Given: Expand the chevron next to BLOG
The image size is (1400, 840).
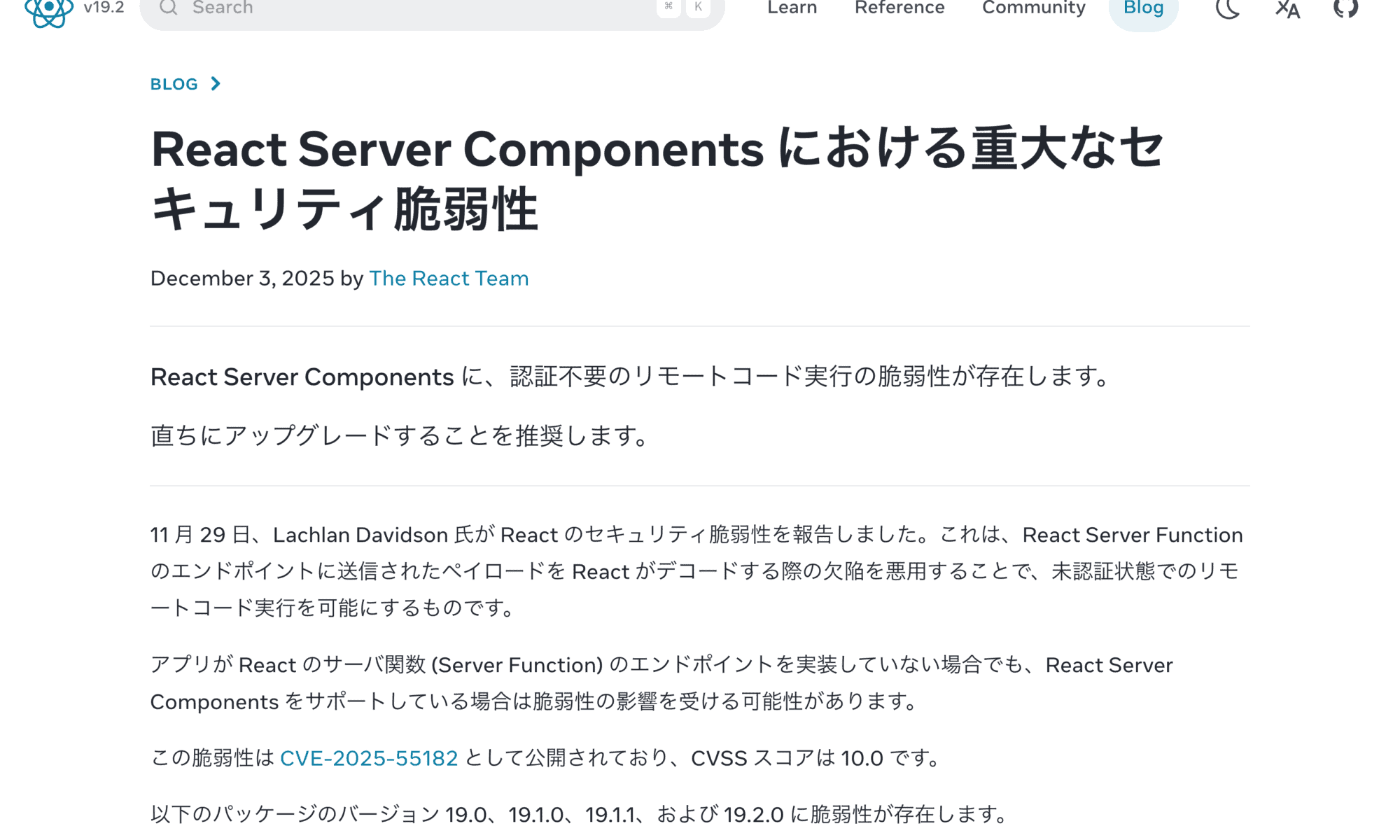Looking at the screenshot, I should pyautogui.click(x=216, y=84).
